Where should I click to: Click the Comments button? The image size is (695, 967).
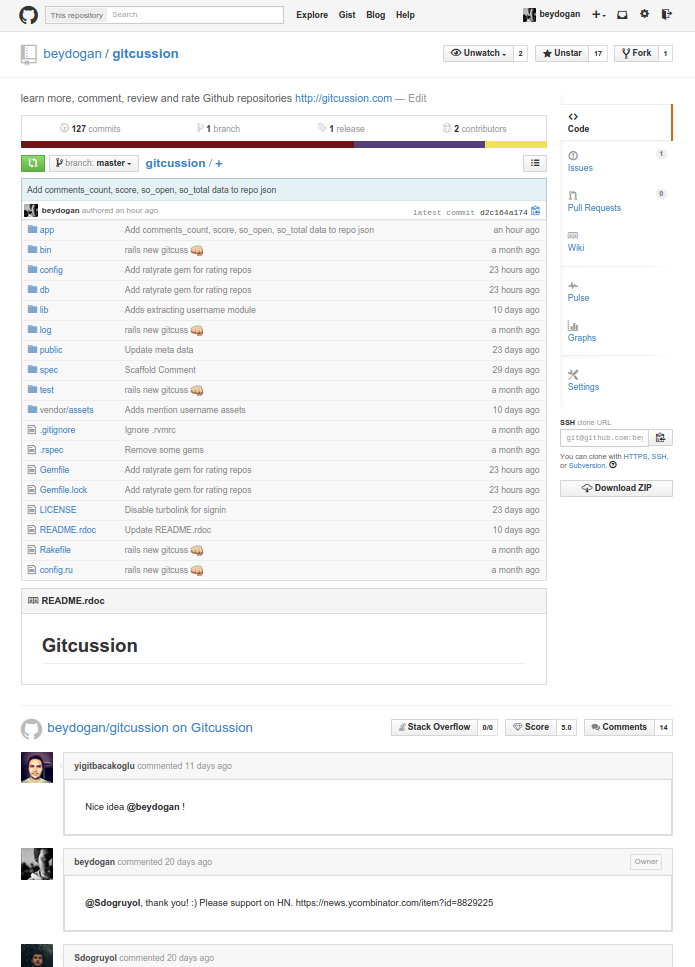click(619, 727)
